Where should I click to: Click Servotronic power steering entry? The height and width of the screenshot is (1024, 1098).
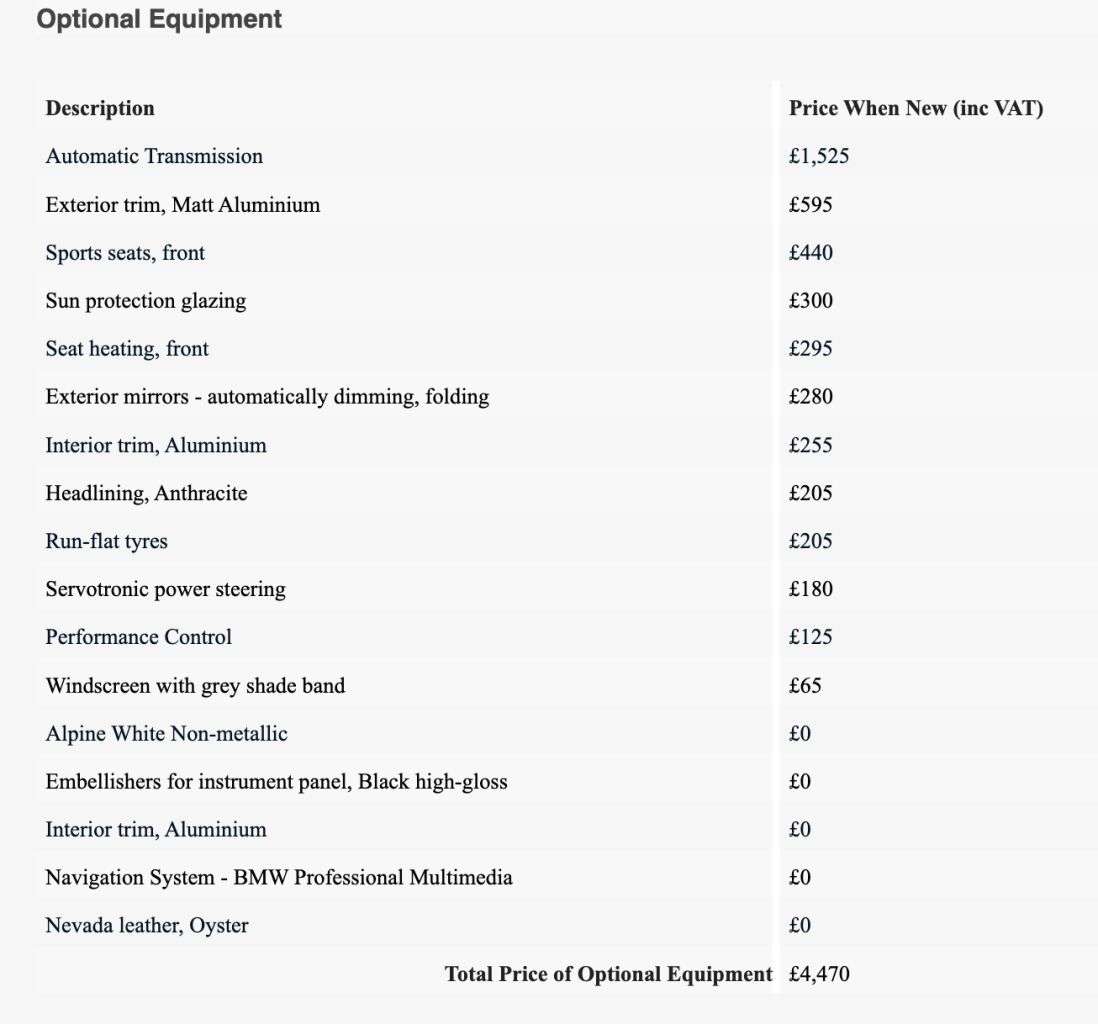[165, 589]
